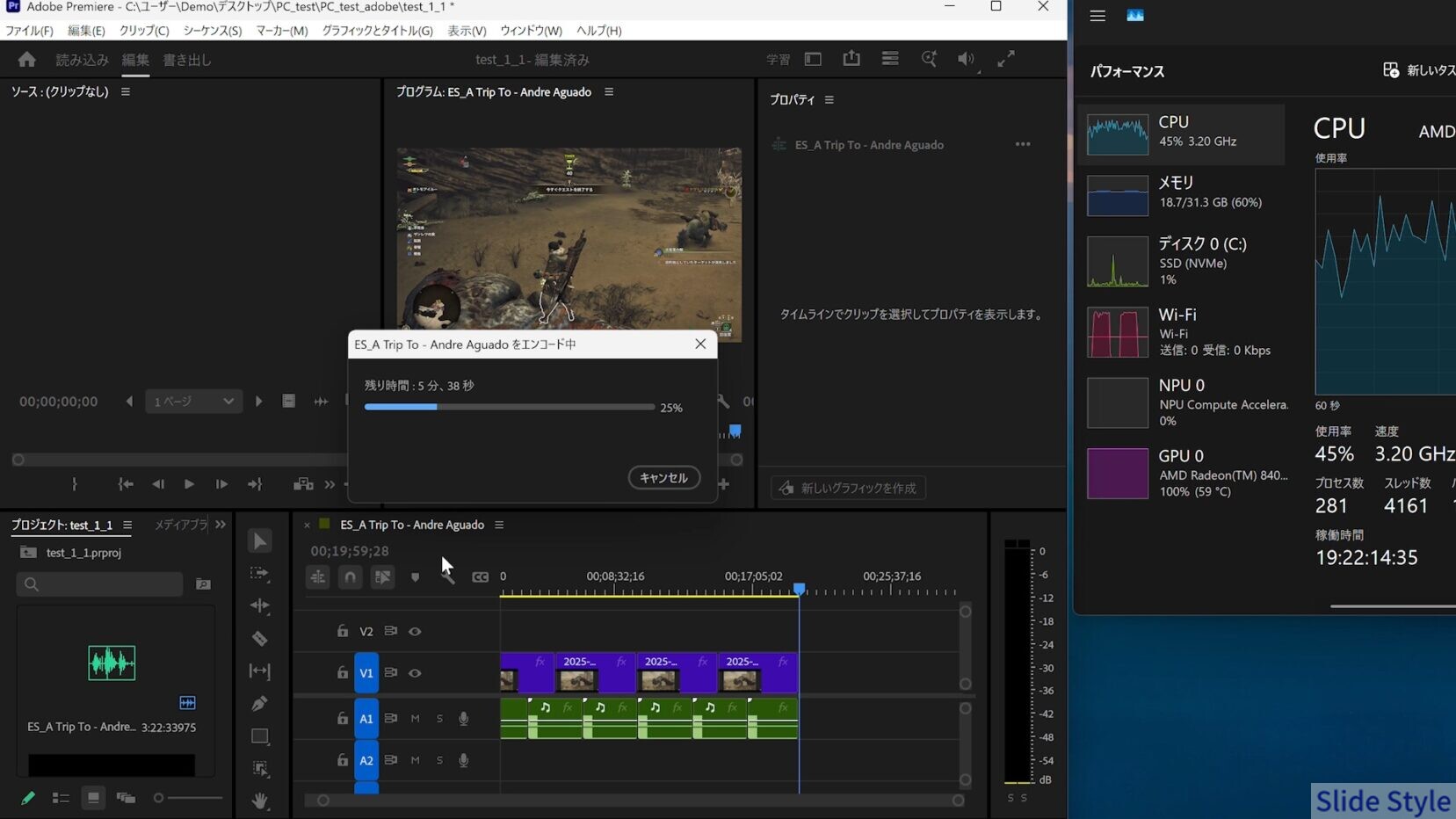
Task: Mute the A2 audio track
Action: 415,760
